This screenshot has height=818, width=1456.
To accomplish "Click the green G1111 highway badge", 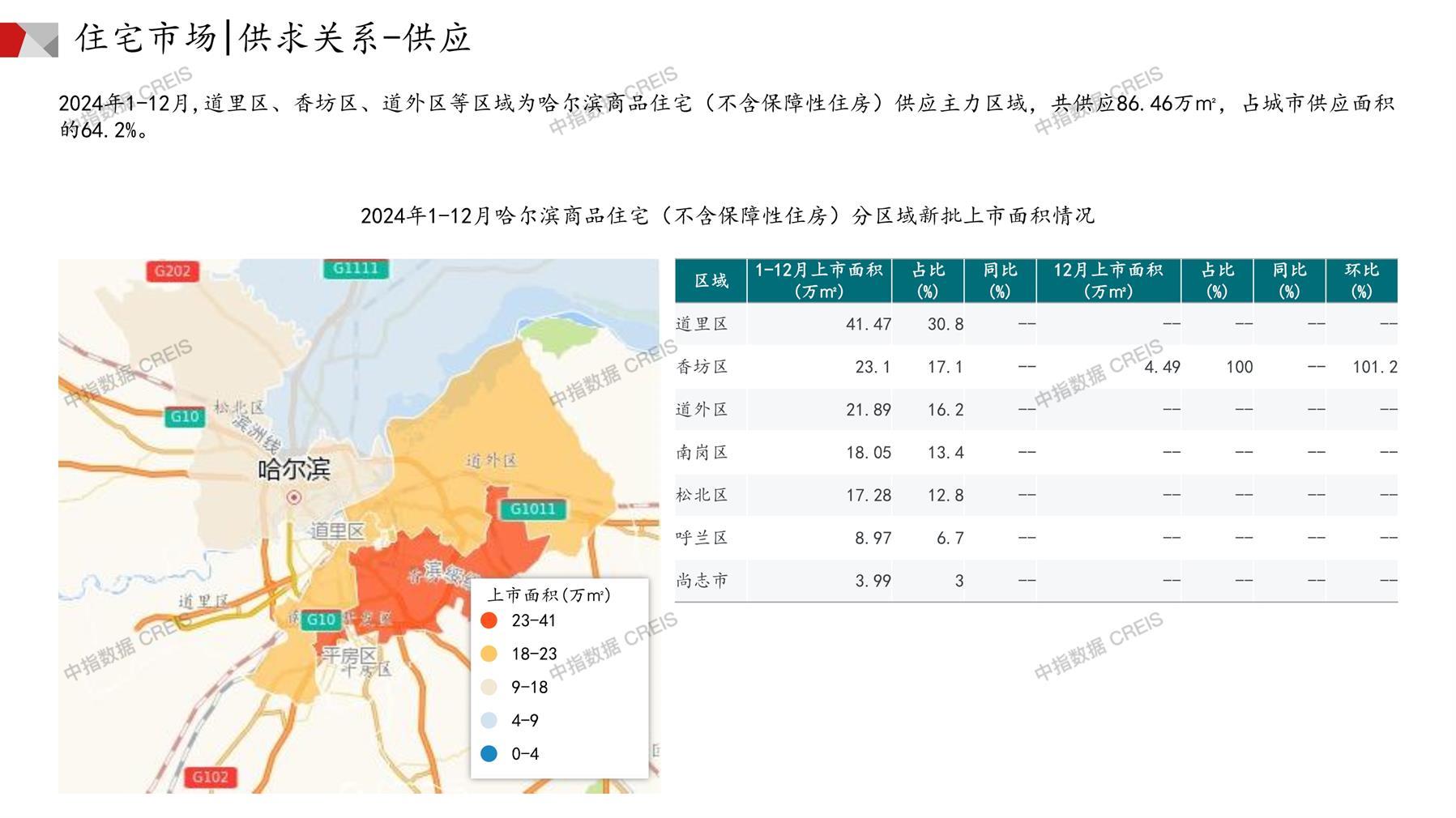I will (x=355, y=268).
